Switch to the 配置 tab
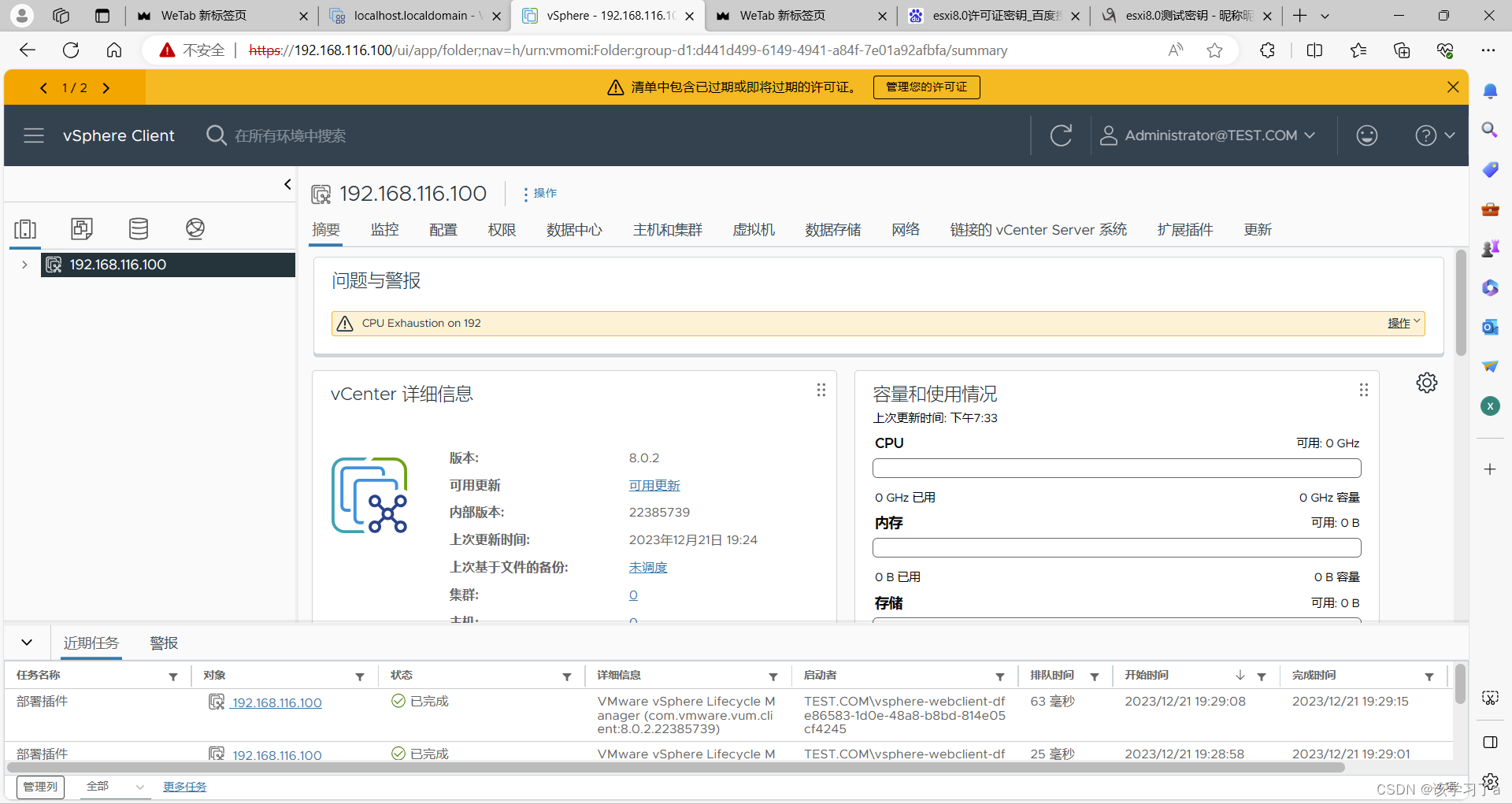 tap(443, 230)
